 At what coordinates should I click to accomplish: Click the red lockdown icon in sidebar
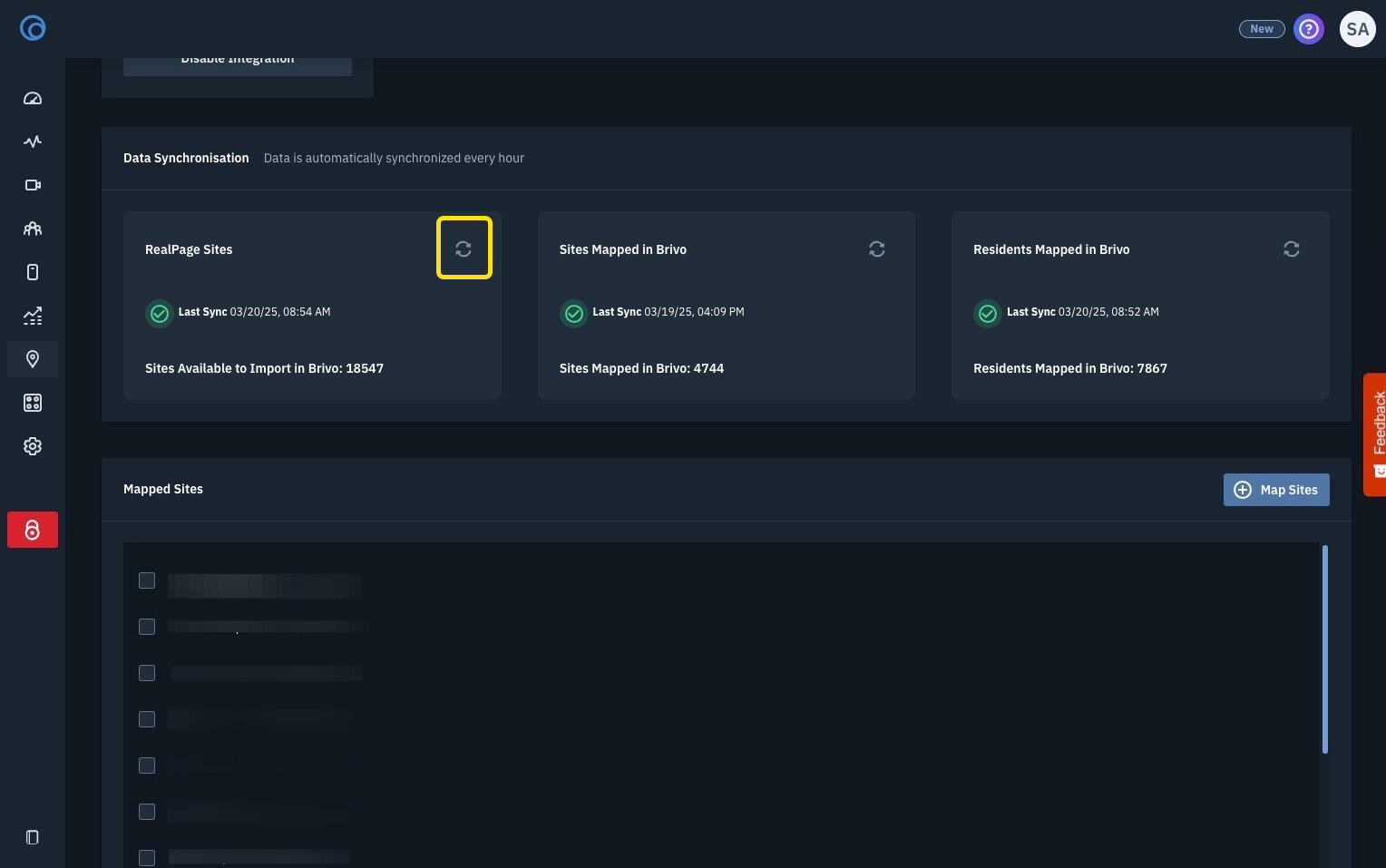(33, 530)
